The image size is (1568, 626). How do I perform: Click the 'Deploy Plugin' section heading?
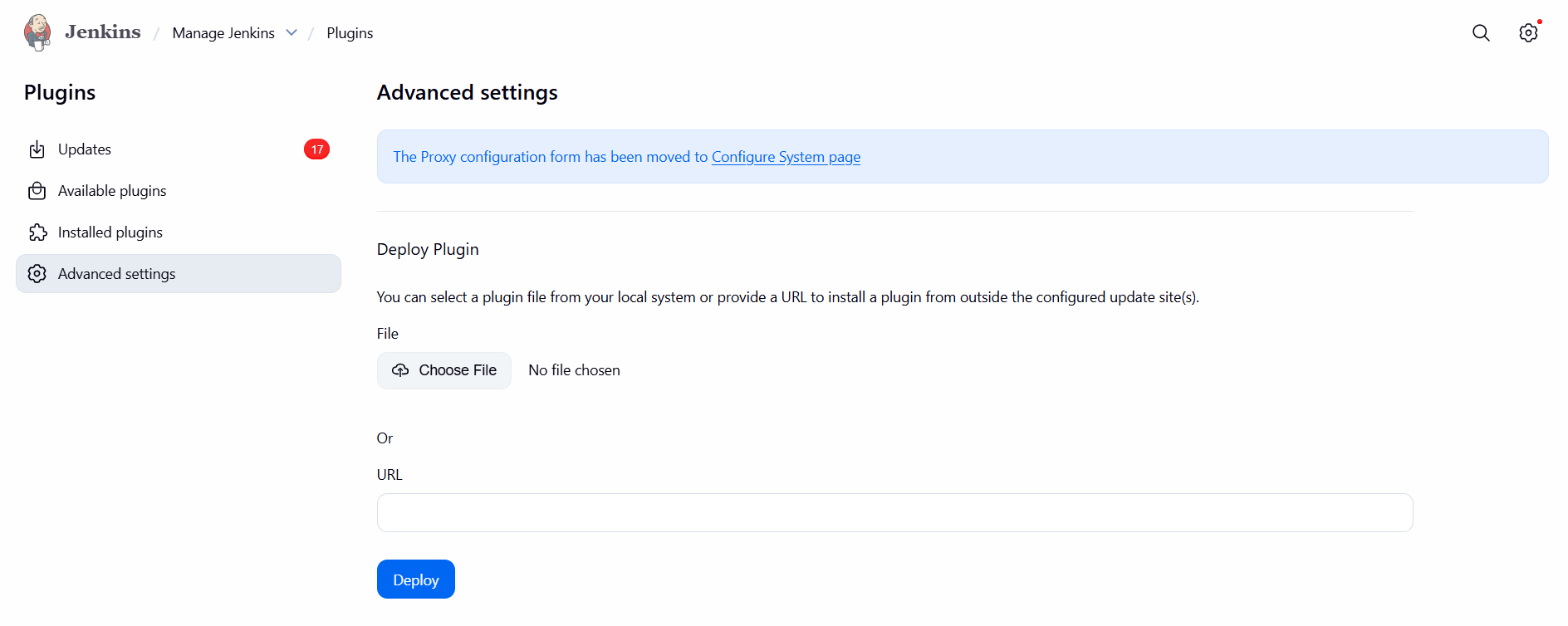[x=428, y=250]
